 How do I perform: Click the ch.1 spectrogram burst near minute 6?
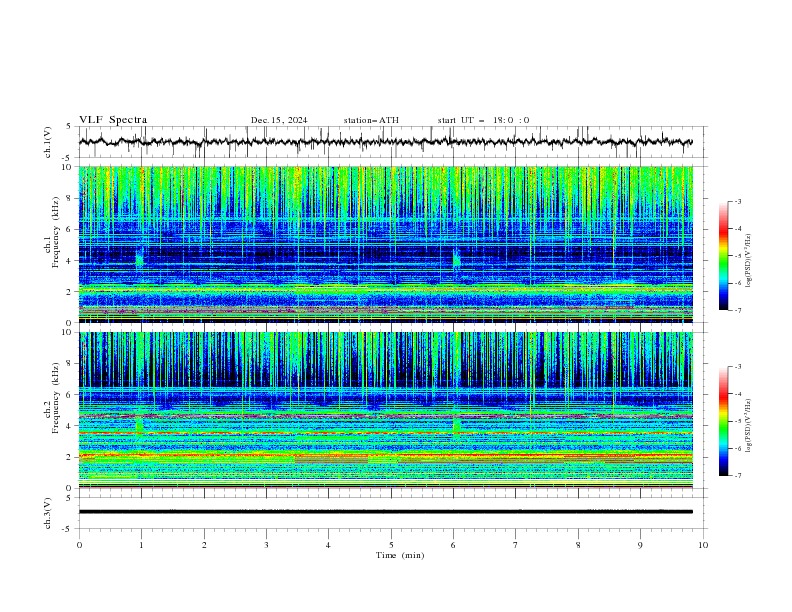click(457, 259)
